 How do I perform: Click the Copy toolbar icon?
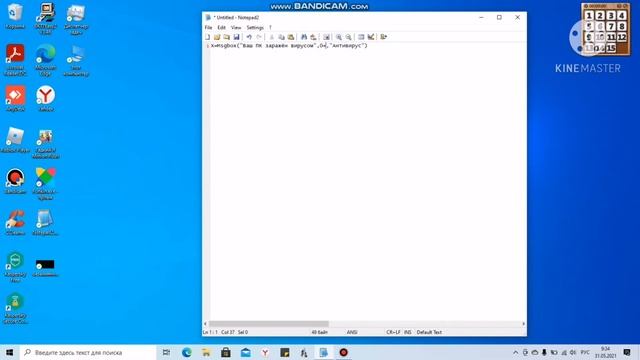281,37
